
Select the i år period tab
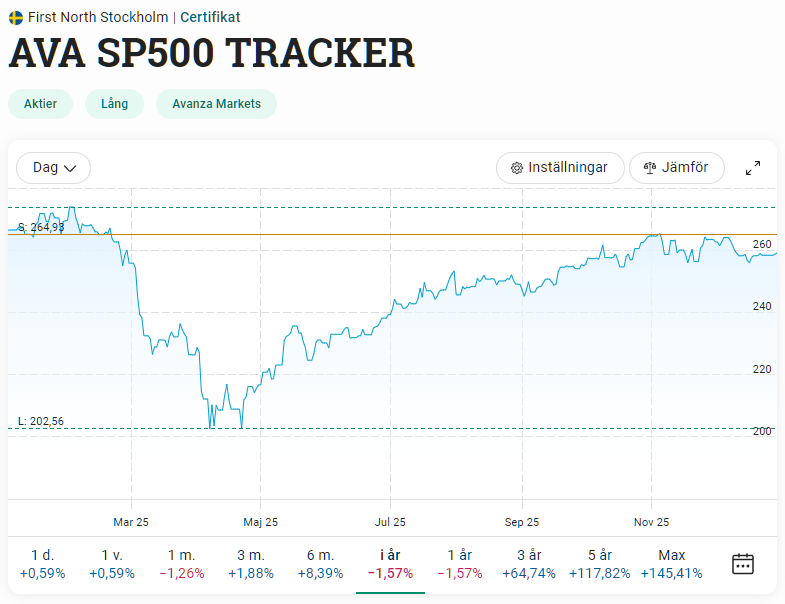point(390,564)
